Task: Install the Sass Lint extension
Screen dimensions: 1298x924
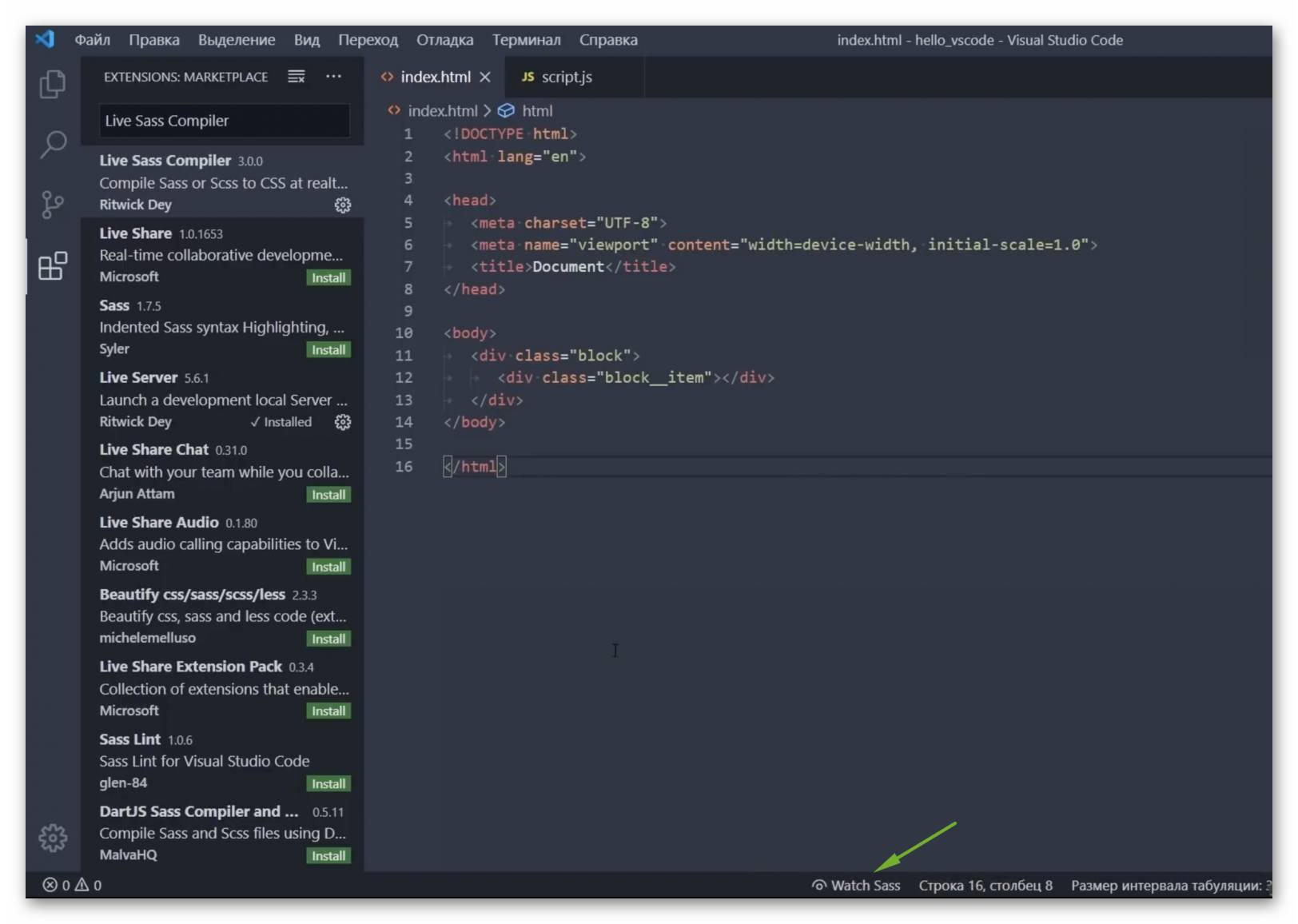Action: 328,783
